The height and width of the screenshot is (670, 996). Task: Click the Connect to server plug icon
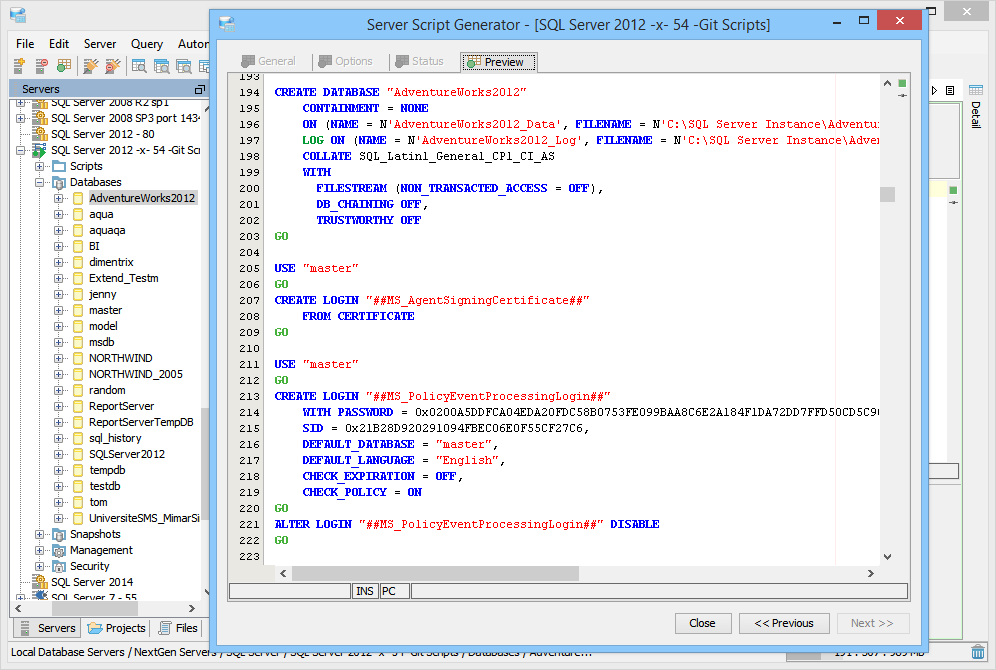tap(90, 65)
